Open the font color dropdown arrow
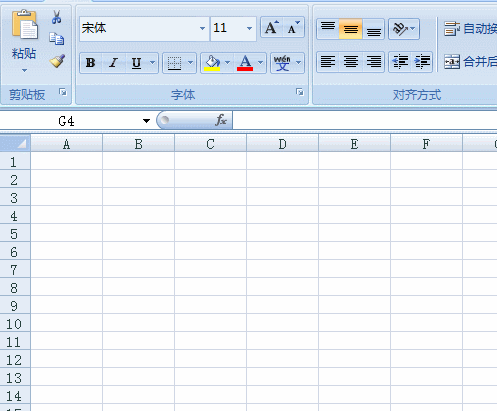The width and height of the screenshot is (497, 411). click(x=261, y=63)
